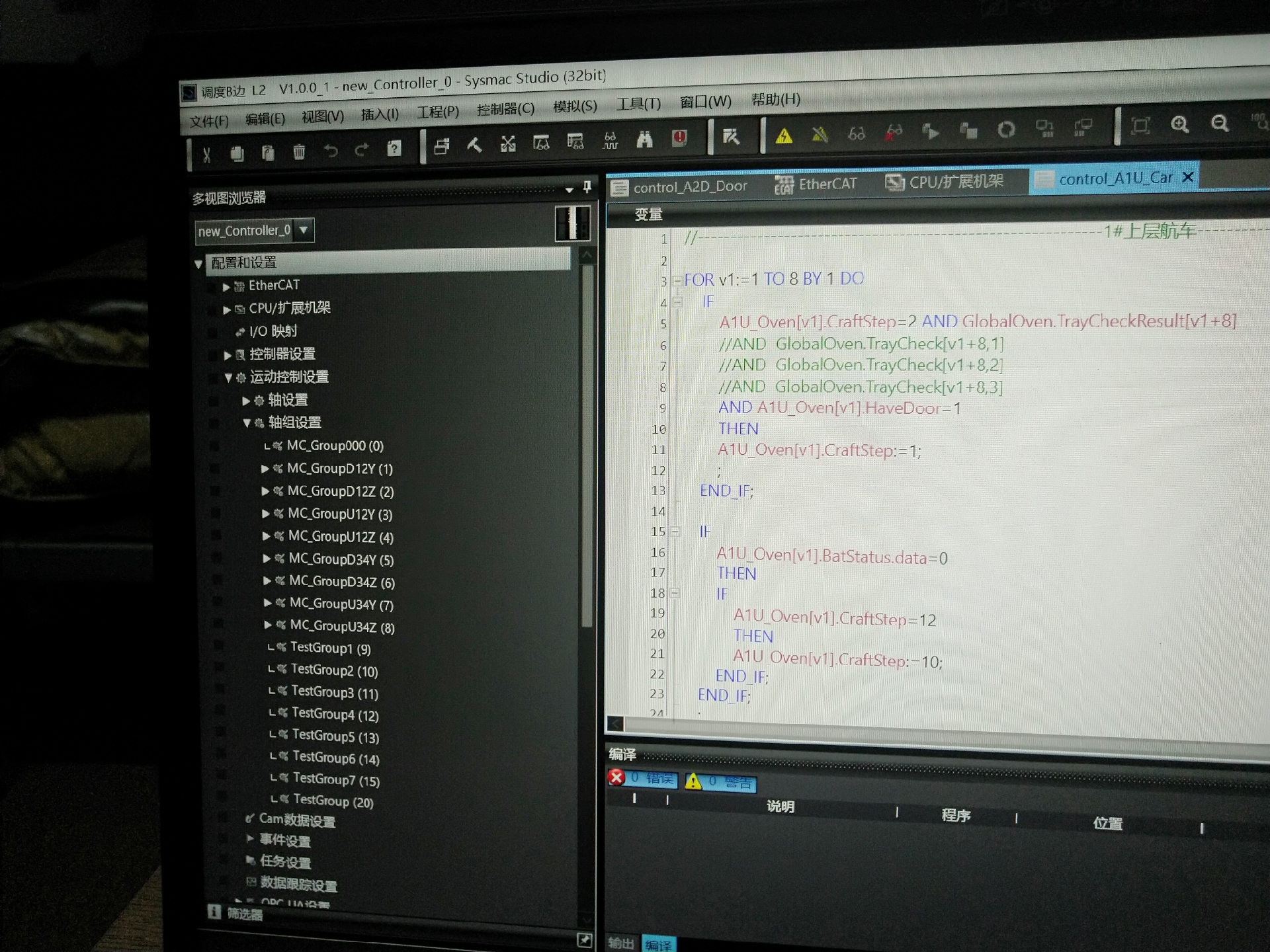Pin the 多视图浏览器 panel
The width and height of the screenshot is (1270, 952).
coord(587,187)
